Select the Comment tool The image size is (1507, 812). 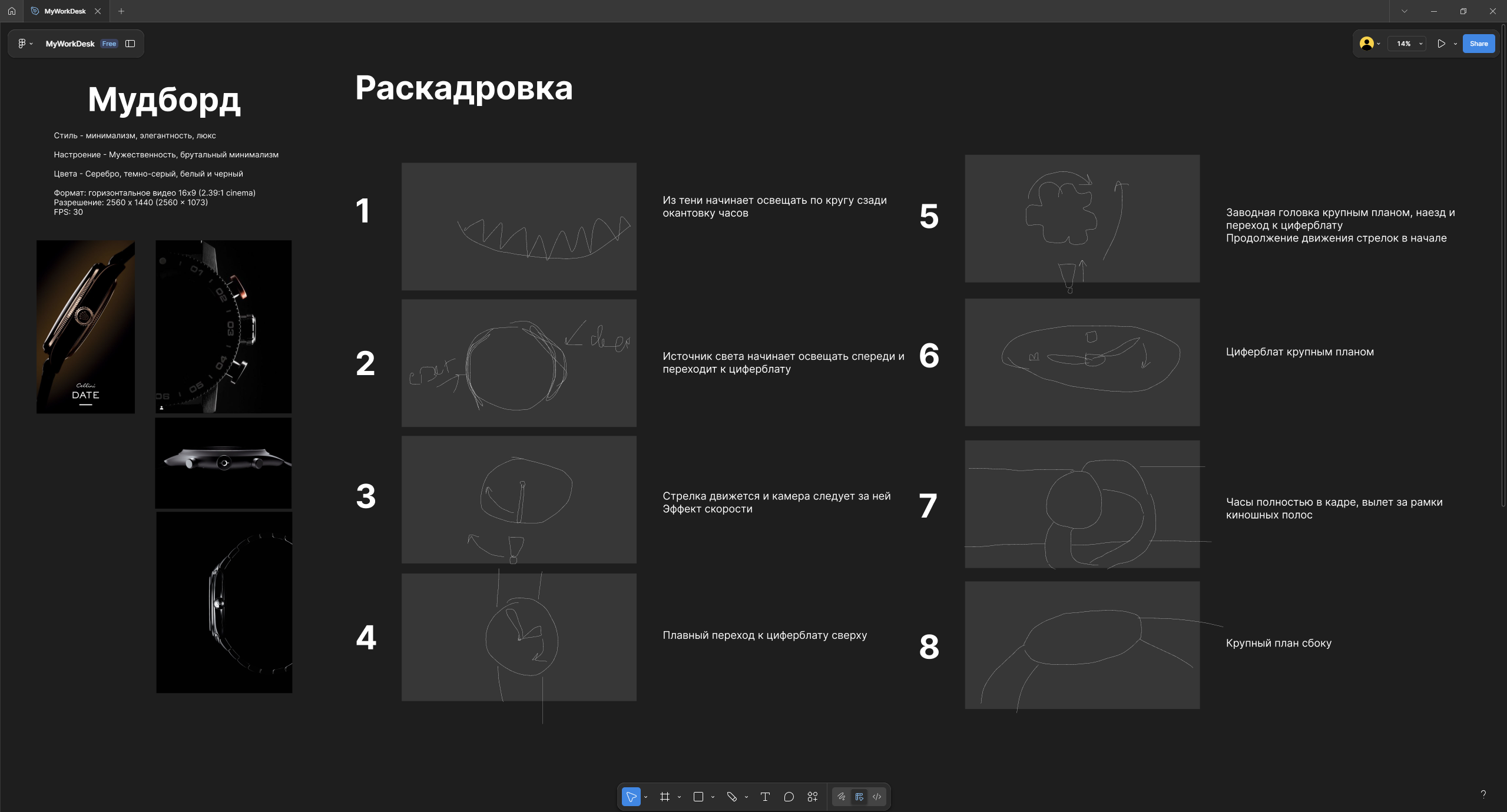(x=789, y=797)
